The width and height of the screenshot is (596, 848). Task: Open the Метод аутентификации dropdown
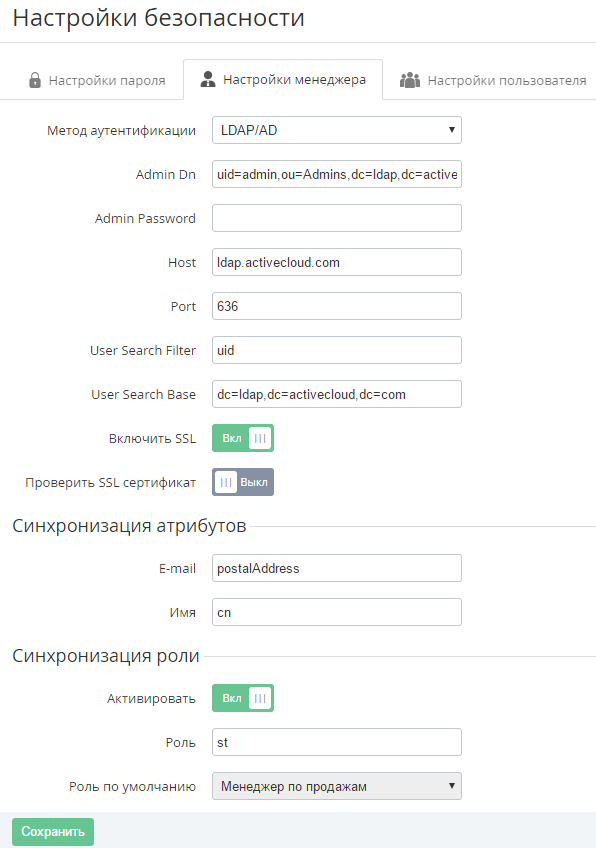pos(337,130)
